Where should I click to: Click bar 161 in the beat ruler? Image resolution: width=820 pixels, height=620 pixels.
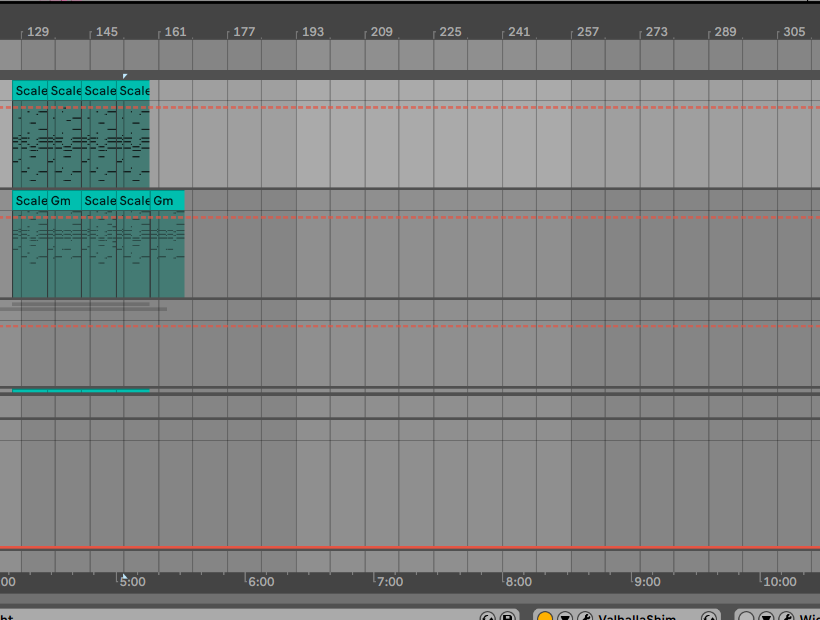[175, 32]
